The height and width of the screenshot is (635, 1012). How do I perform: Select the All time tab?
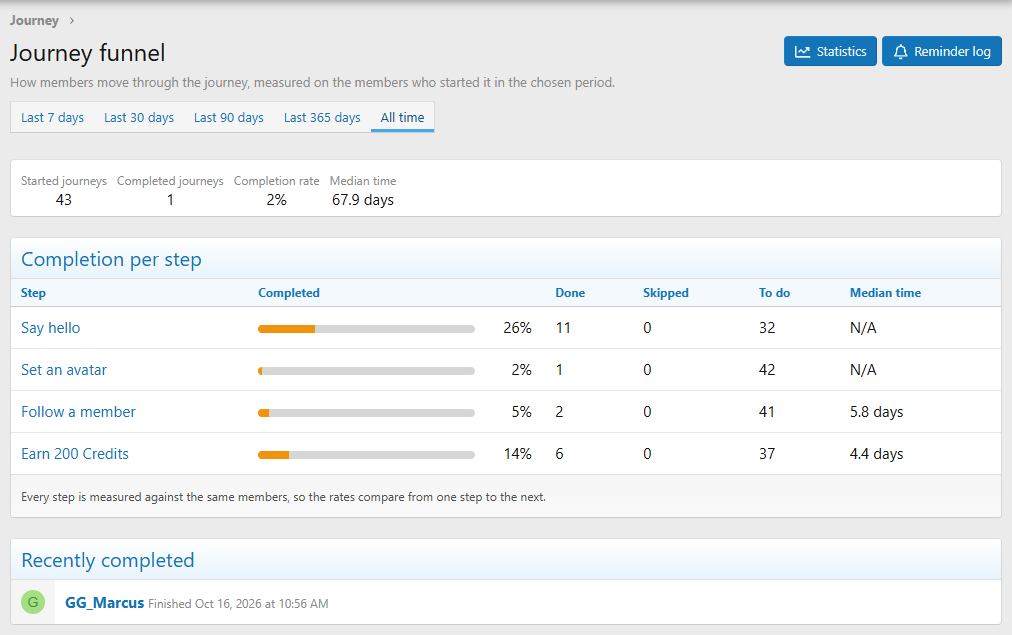pos(402,117)
